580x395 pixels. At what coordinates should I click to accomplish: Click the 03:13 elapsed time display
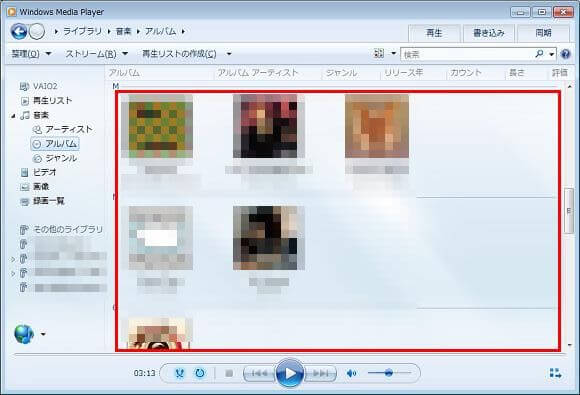(145, 373)
